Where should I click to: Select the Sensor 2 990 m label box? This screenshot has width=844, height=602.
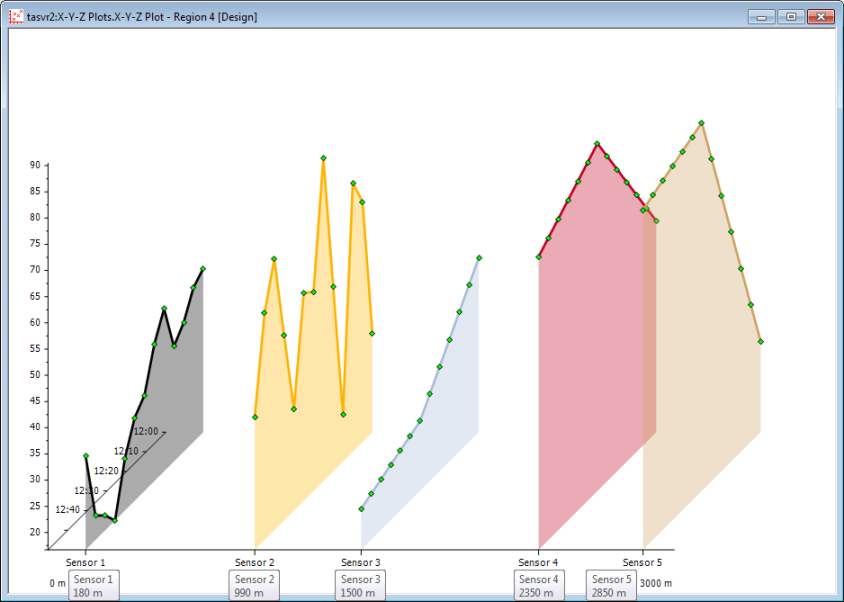[254, 586]
